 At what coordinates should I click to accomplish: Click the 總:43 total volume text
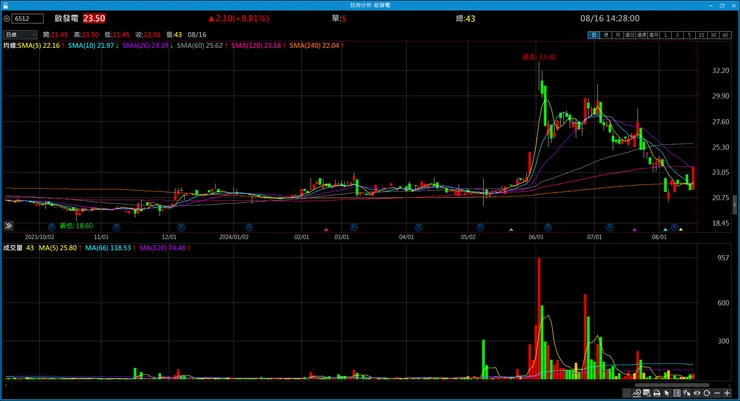click(465, 18)
